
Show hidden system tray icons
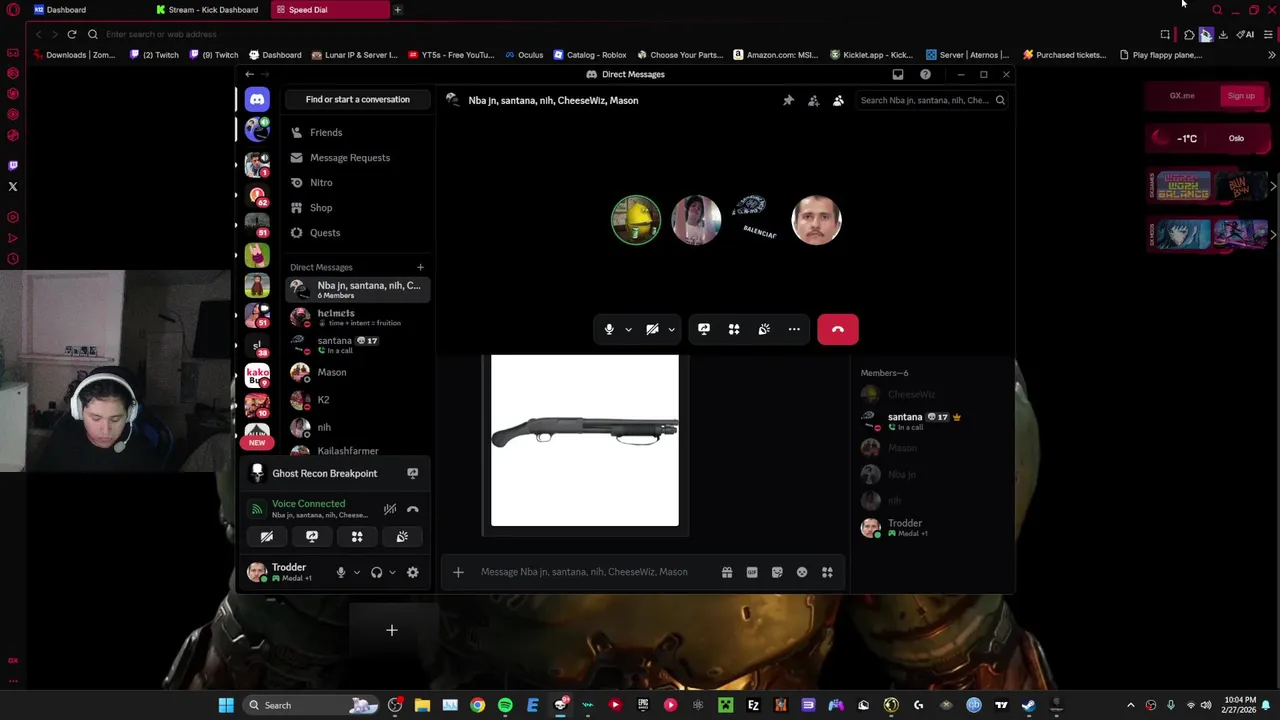pos(1131,705)
